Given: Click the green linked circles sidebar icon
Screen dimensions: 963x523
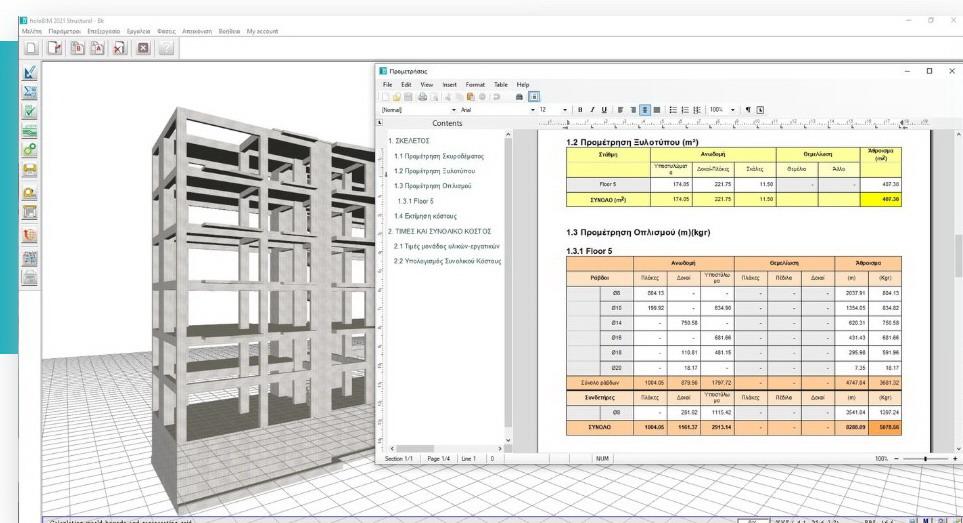Looking at the screenshot, I should point(30,150).
